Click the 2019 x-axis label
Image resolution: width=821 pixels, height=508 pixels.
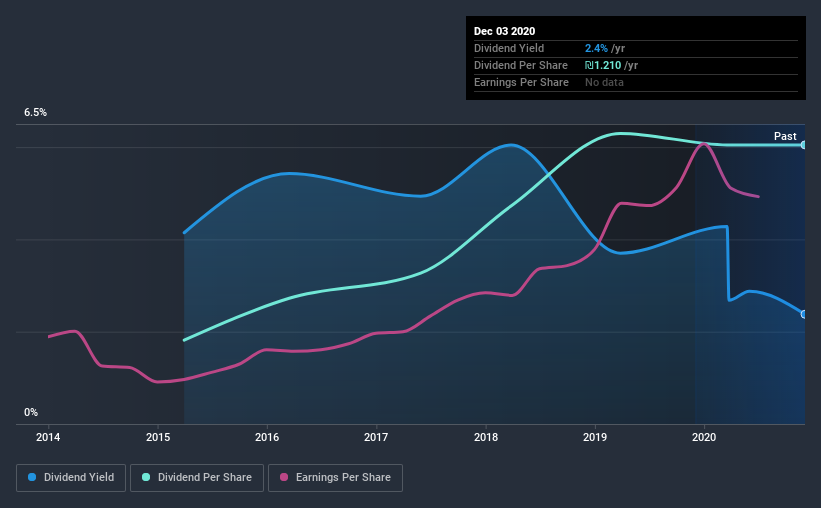595,437
